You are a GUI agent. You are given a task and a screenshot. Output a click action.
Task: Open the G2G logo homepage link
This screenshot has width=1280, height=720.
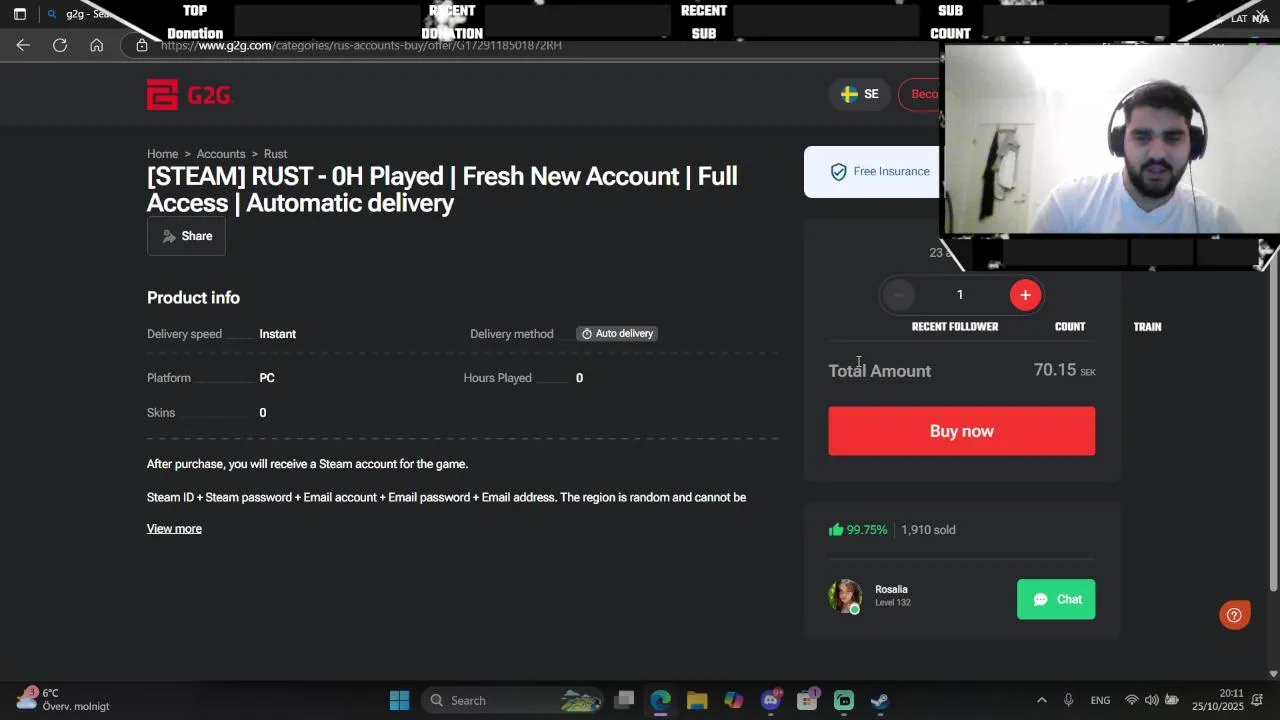(190, 95)
